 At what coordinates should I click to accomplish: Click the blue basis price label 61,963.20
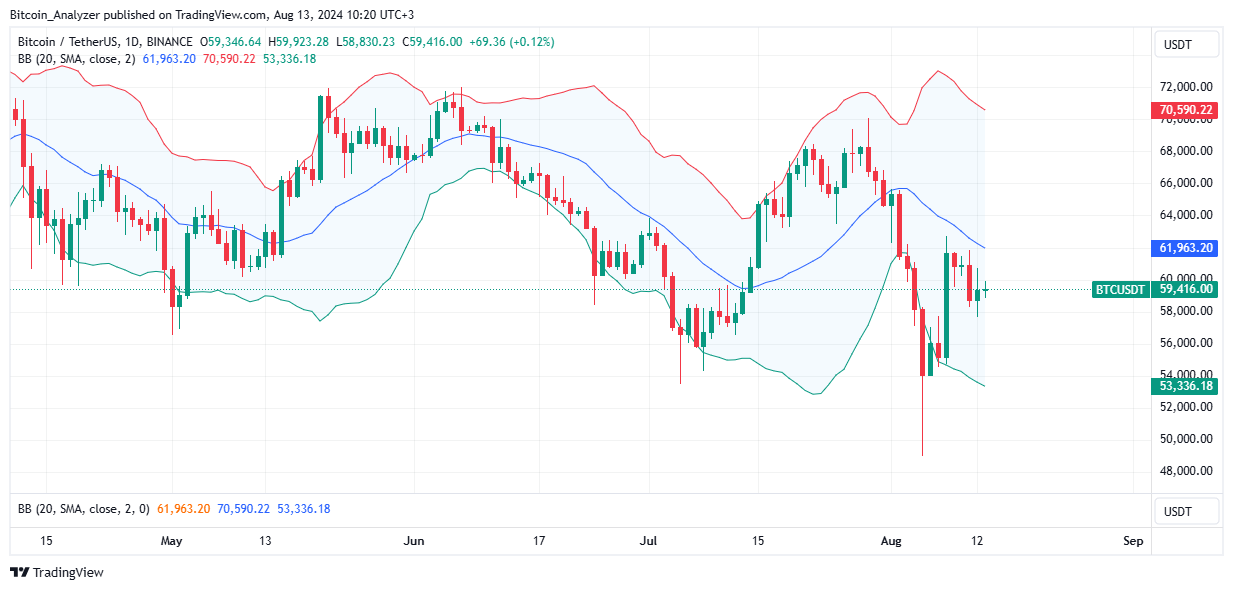(x=1186, y=248)
